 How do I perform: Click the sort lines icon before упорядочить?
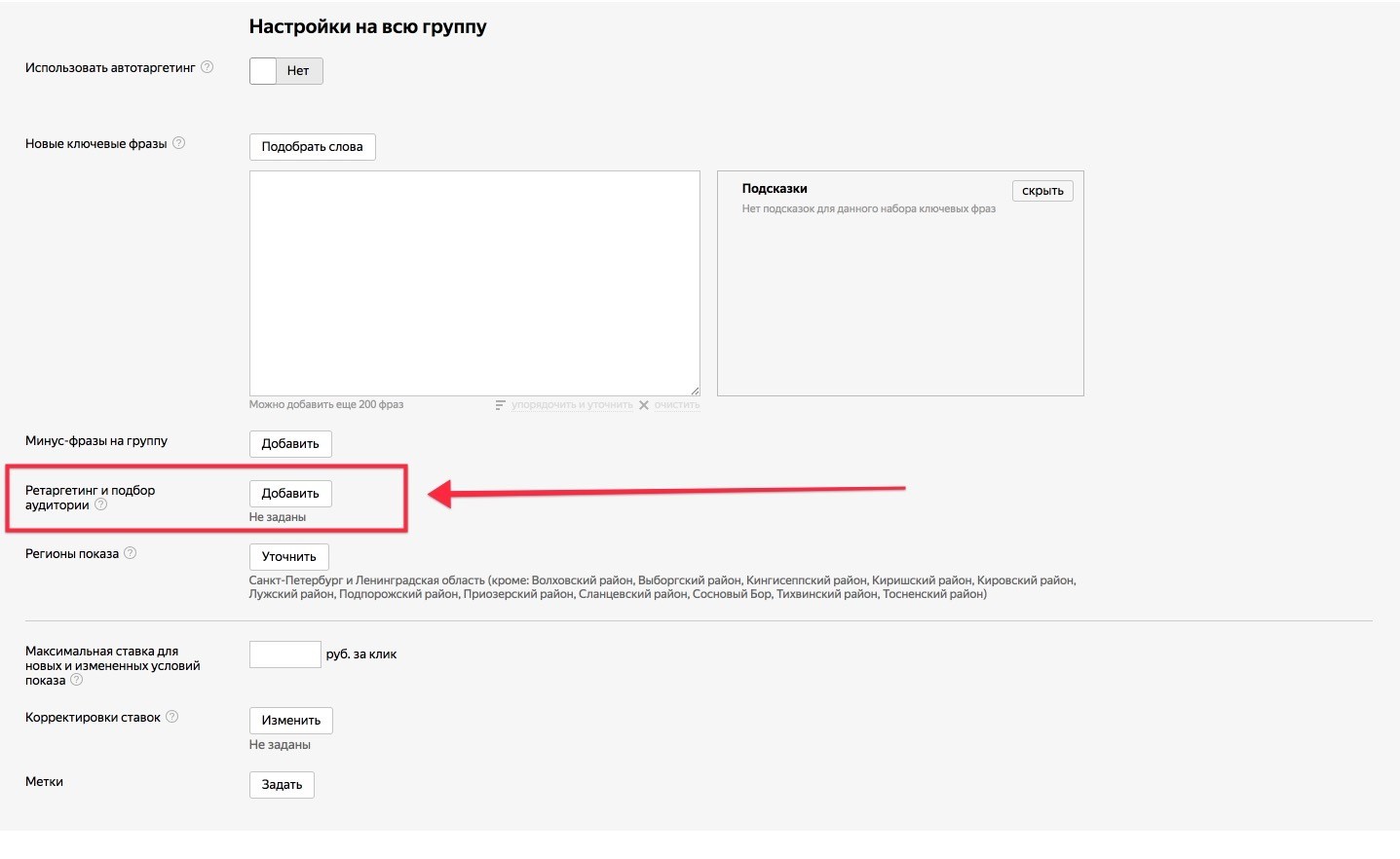coord(500,405)
